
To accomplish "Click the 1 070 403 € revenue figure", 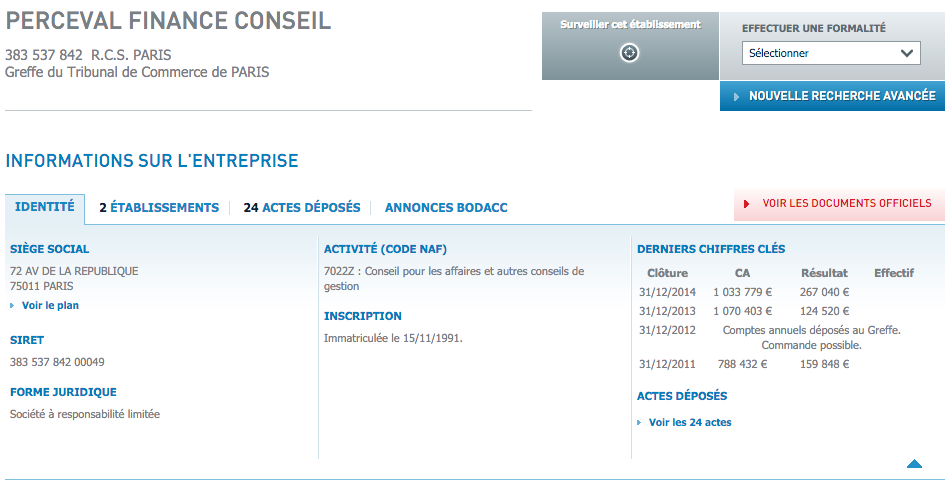I will click(x=742, y=312).
